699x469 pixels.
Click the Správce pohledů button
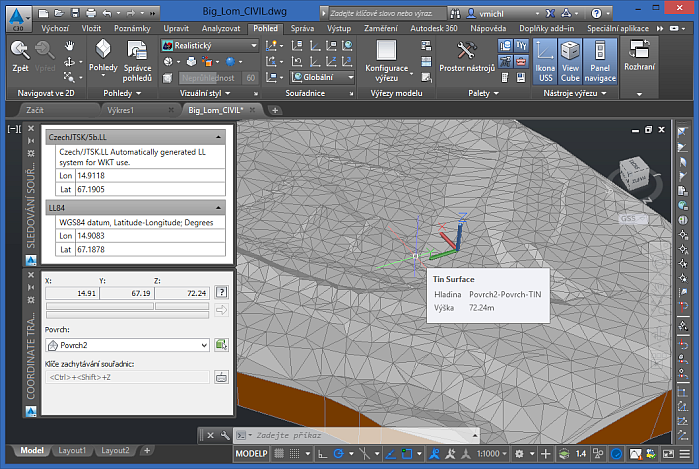(x=136, y=62)
